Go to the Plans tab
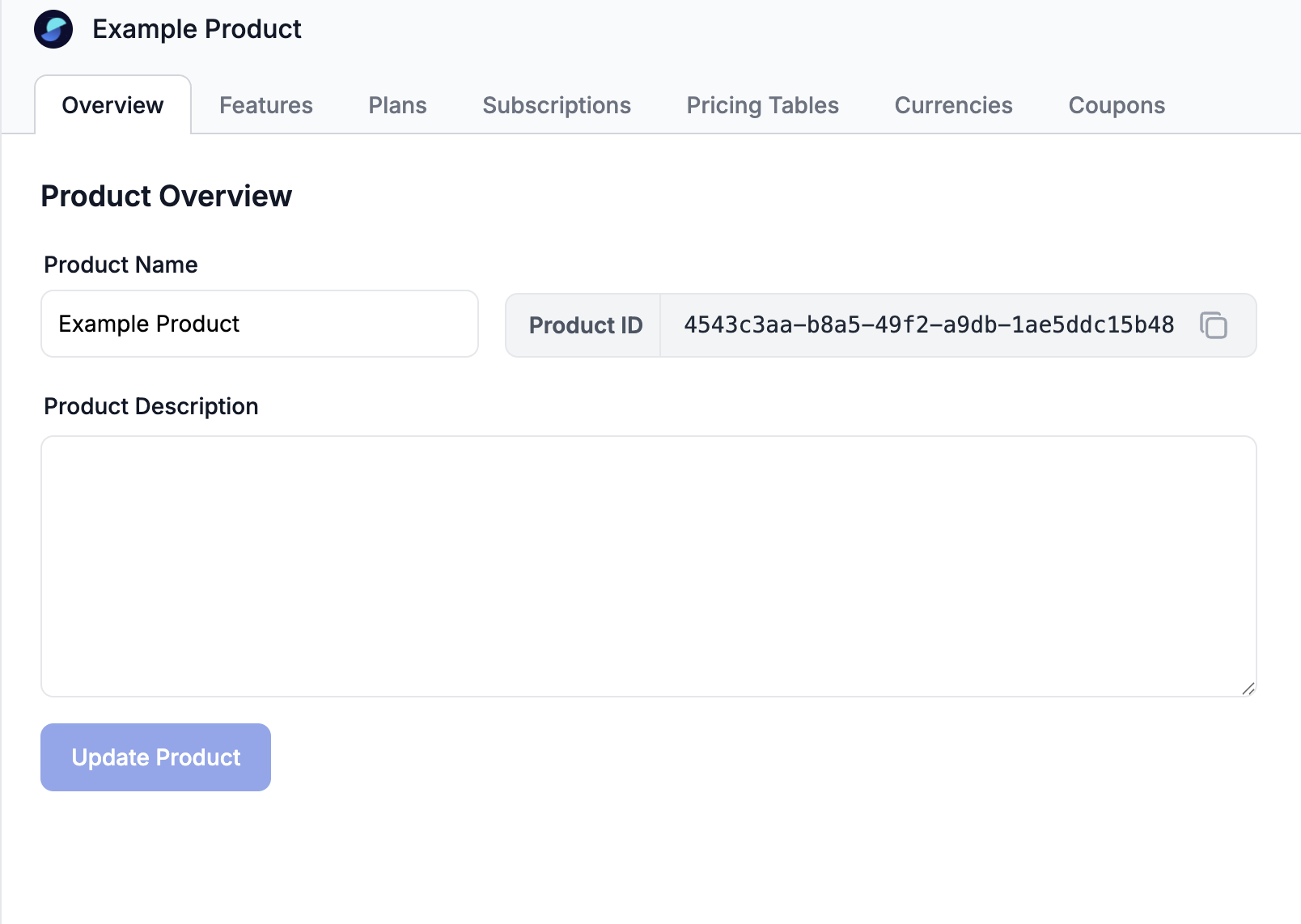This screenshot has height=924, width=1301. (x=397, y=105)
